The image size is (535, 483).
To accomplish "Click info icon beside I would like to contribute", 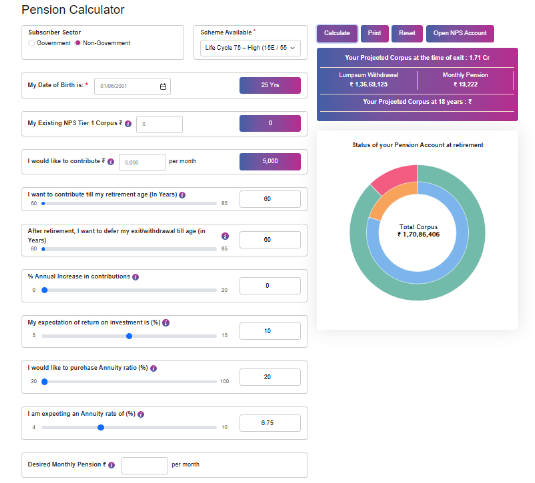I will (111, 162).
